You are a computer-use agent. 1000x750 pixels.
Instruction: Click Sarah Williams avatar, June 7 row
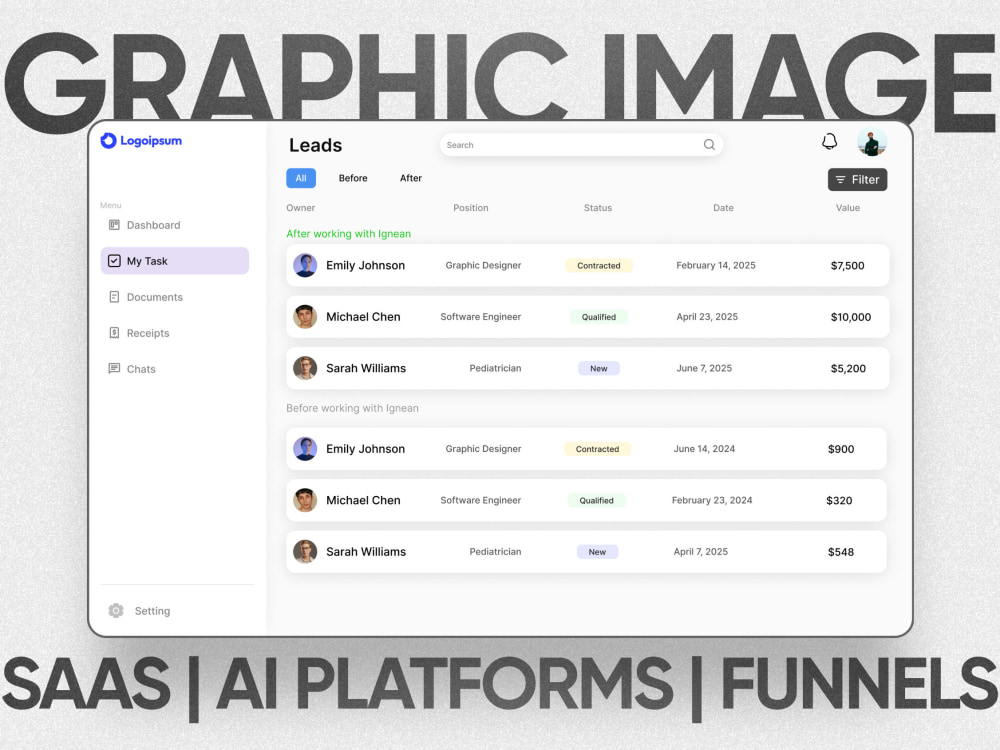pos(305,368)
